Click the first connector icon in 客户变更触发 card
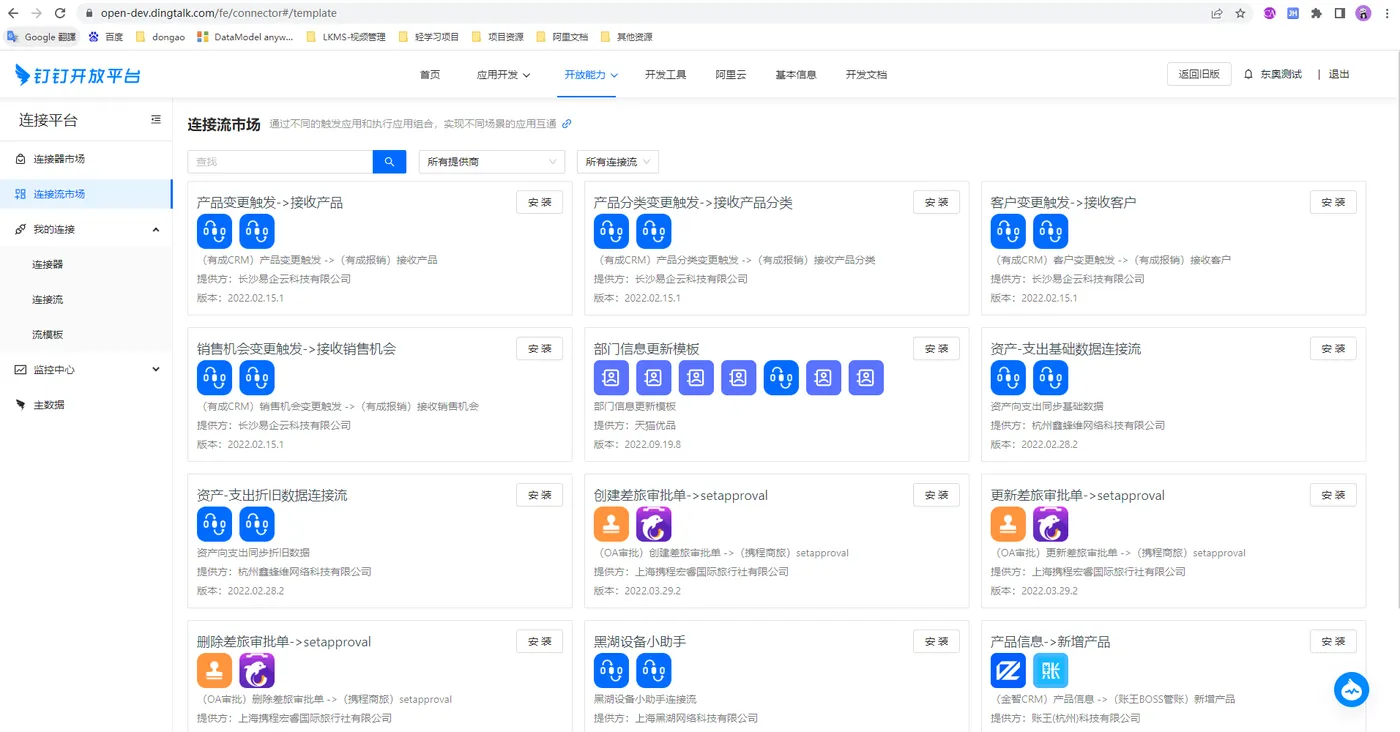 pyautogui.click(x=1008, y=231)
